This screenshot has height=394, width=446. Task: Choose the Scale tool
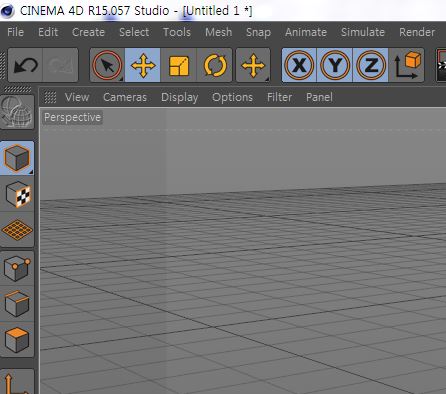[x=179, y=65]
